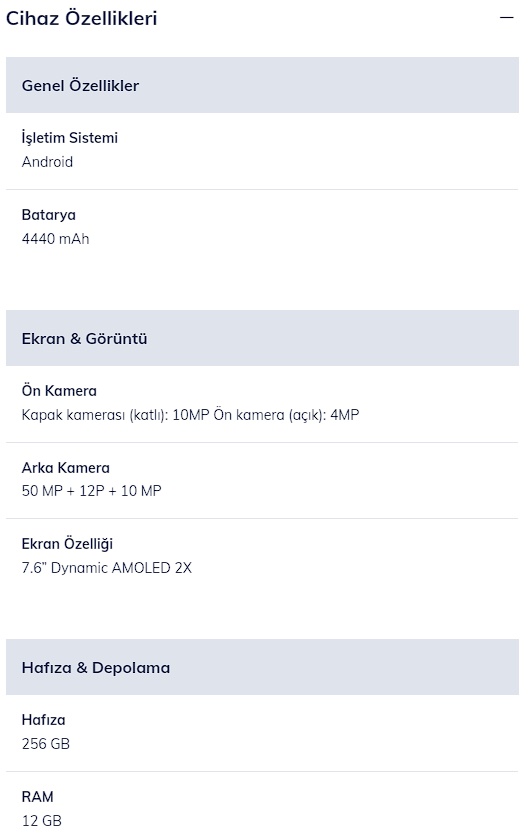This screenshot has width=528, height=839.
Task: Select the 50 MP + 12P + 10 MP value
Action: (x=91, y=491)
